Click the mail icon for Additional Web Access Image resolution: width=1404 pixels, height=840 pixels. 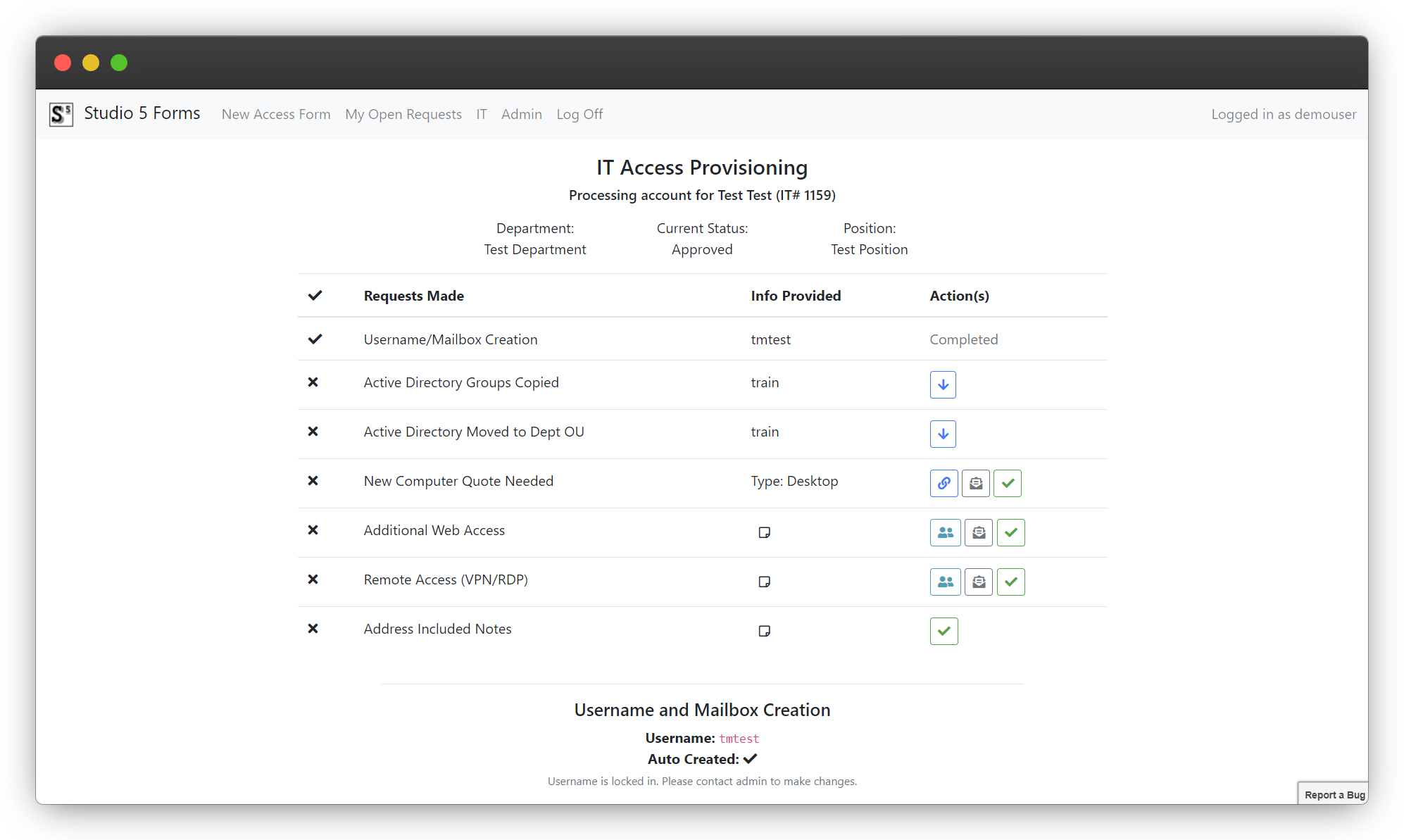979,532
